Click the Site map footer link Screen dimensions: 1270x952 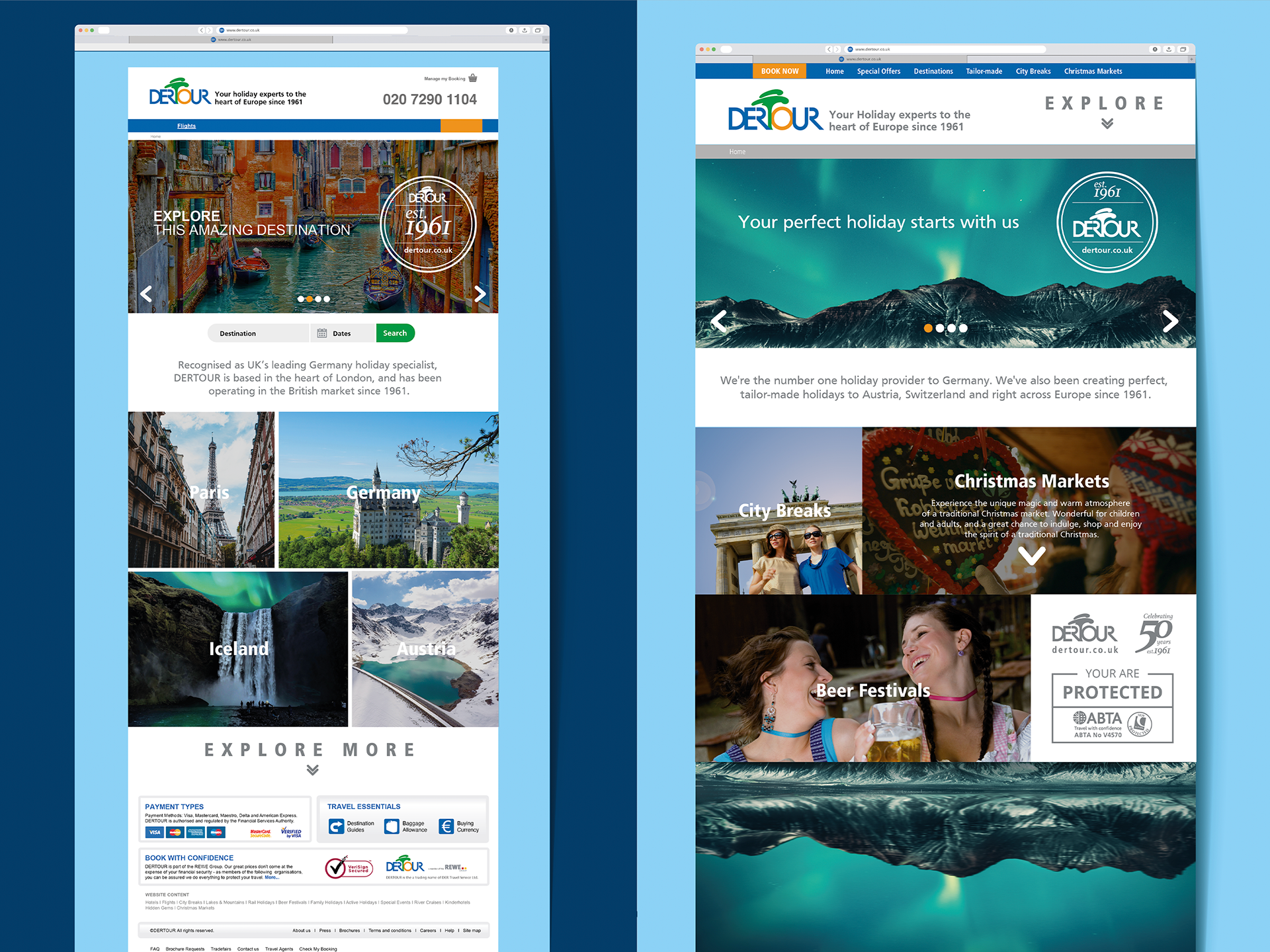[472, 931]
